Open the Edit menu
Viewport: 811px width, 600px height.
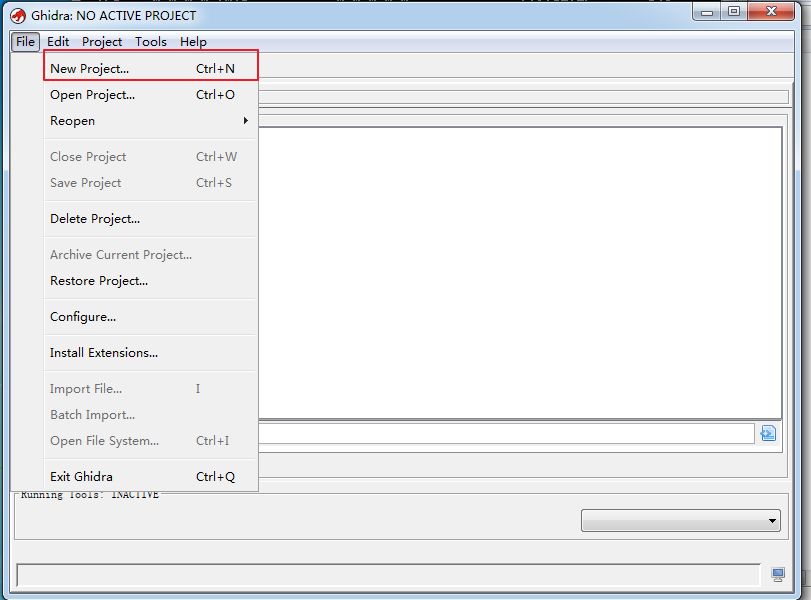coord(58,42)
